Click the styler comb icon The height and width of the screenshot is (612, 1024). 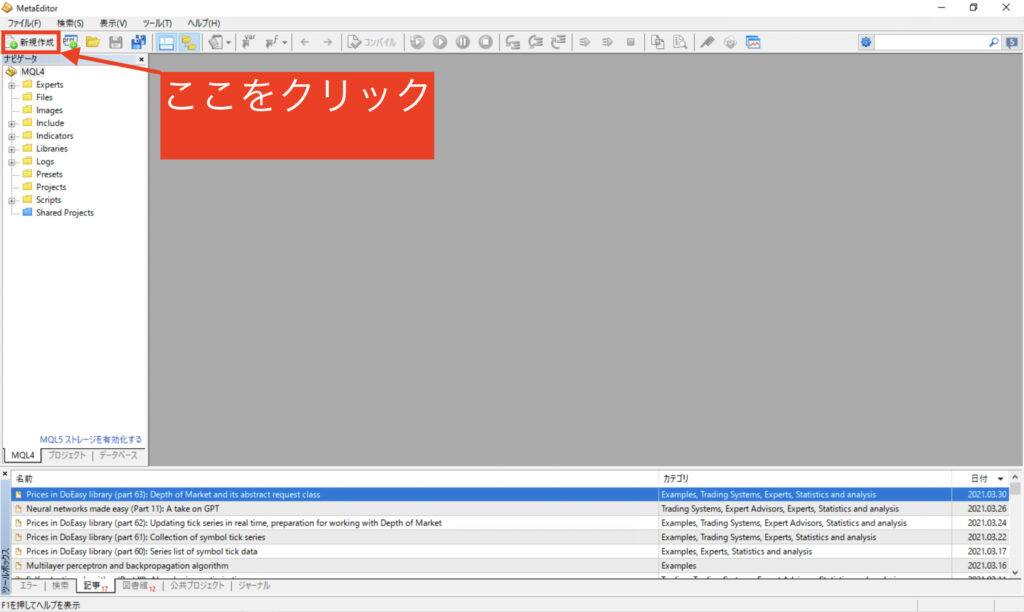click(x=707, y=42)
